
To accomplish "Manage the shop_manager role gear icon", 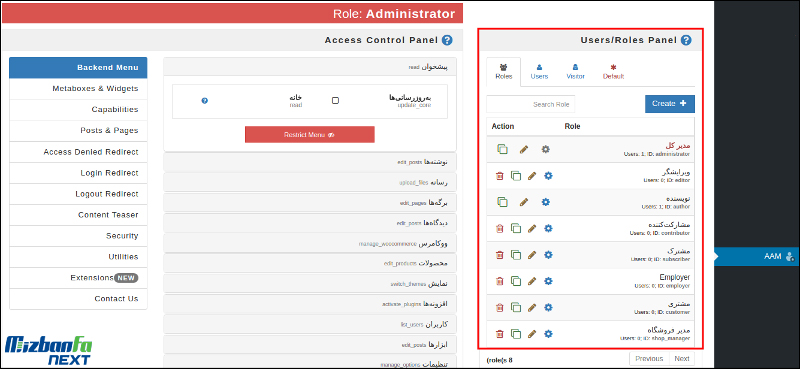I will (548, 334).
